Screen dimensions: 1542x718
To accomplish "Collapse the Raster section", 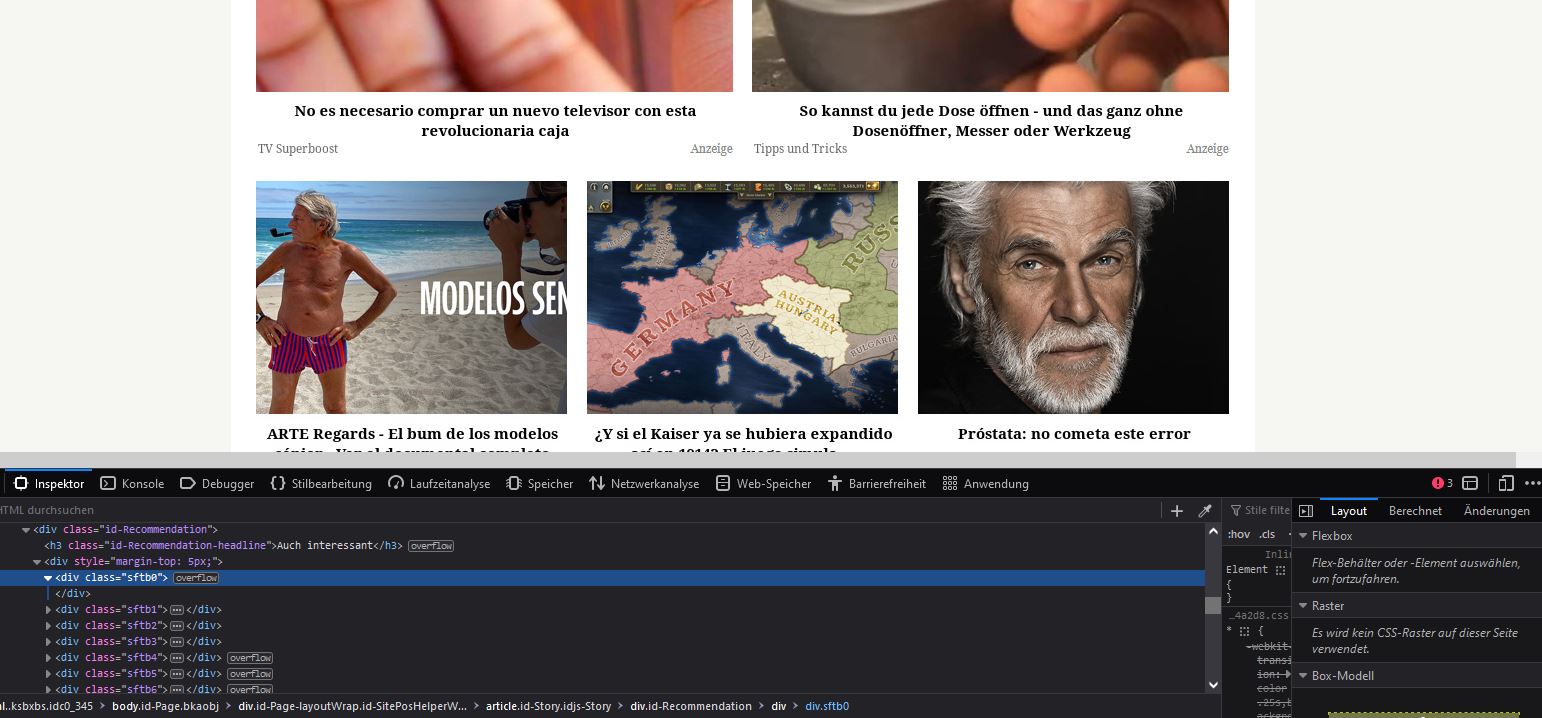I will tap(1303, 606).
